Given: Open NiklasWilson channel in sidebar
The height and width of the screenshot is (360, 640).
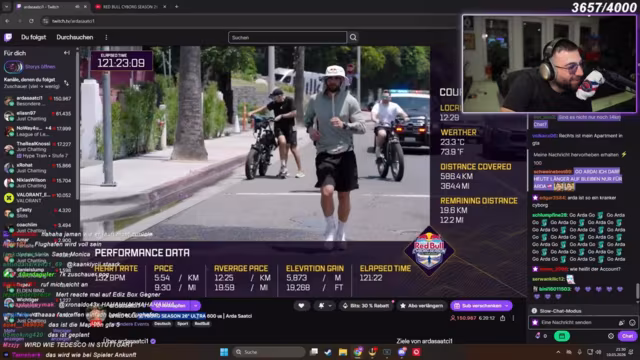Looking at the screenshot, I should pyautogui.click(x=38, y=182).
